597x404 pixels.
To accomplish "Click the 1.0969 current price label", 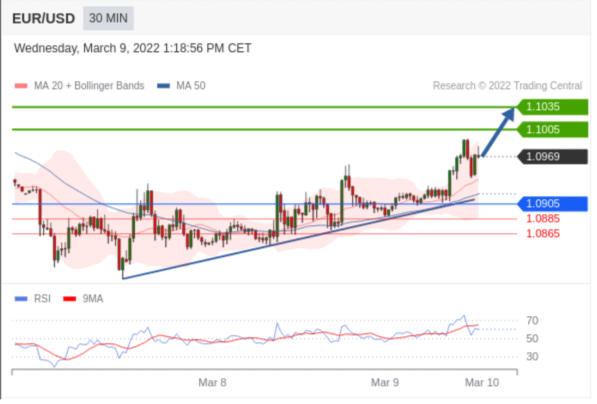I will point(553,156).
